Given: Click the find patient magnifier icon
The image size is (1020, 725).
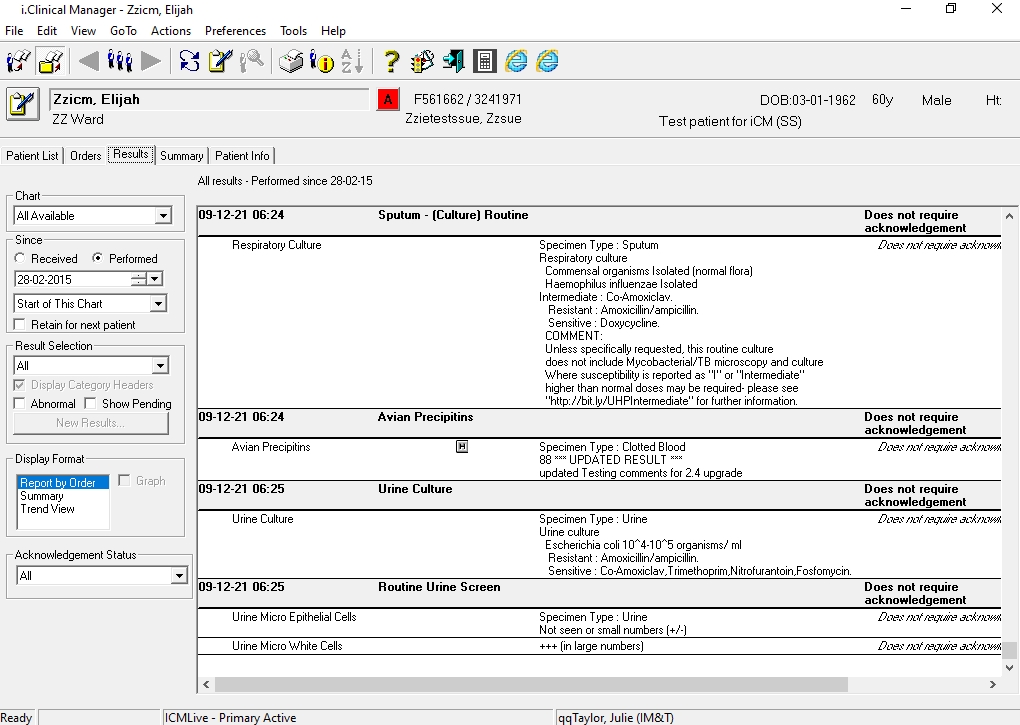Looking at the screenshot, I should point(252,61).
